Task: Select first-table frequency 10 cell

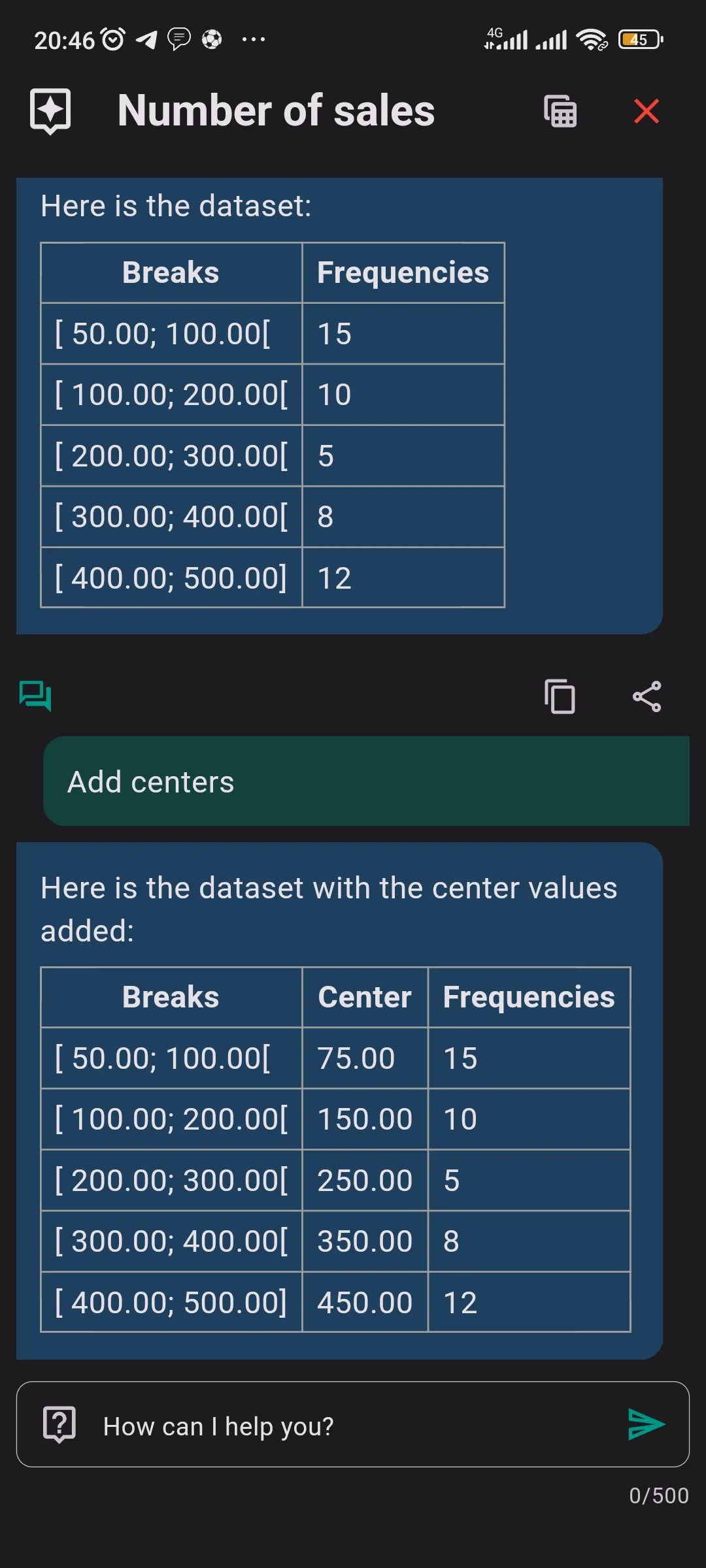Action: (x=403, y=394)
